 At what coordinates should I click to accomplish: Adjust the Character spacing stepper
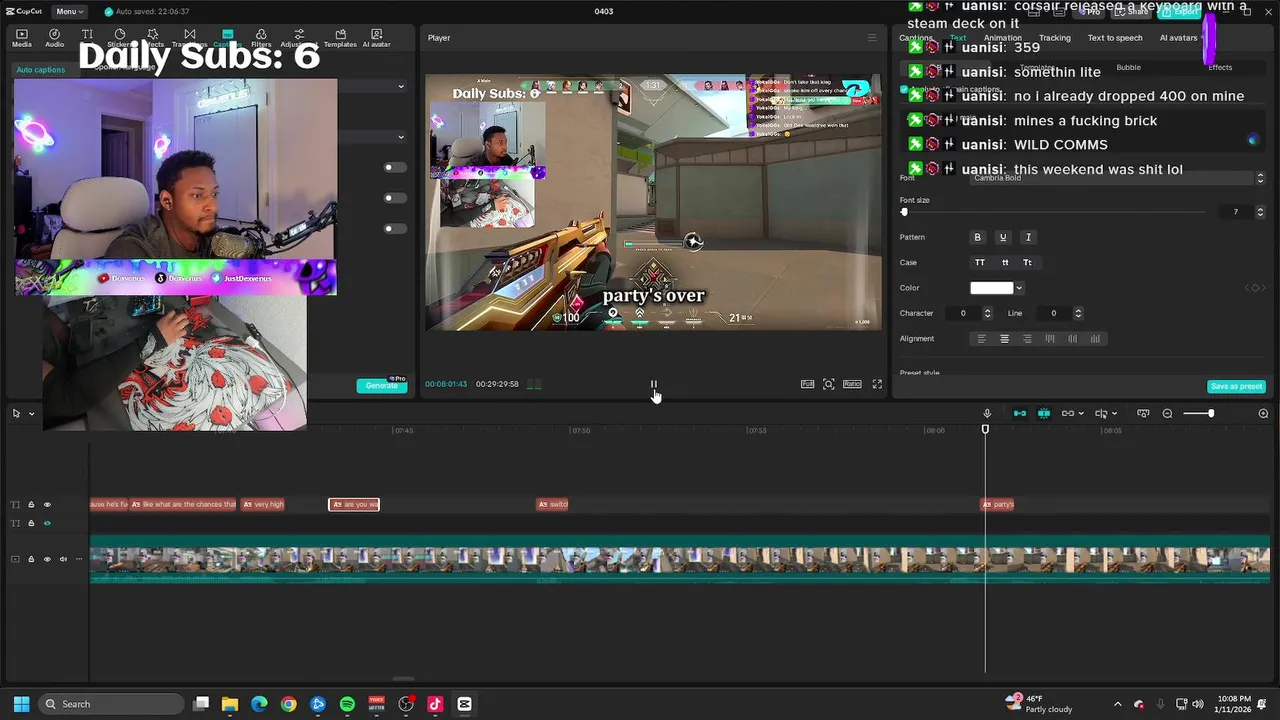[987, 313]
